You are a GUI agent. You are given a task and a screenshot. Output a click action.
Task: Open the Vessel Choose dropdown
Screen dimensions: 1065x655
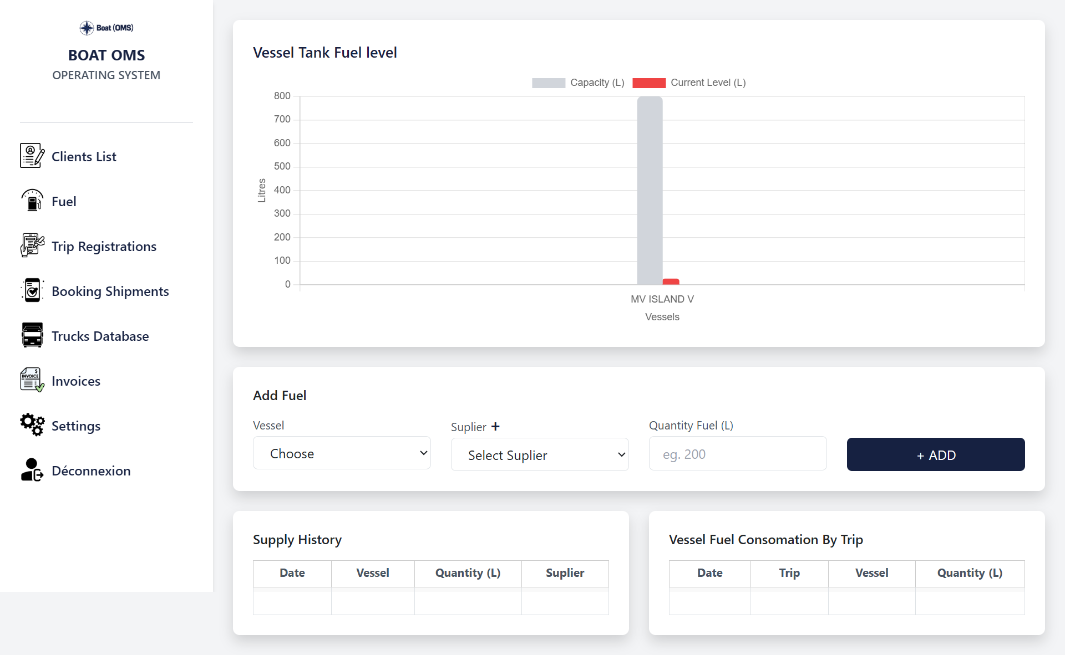(341, 453)
